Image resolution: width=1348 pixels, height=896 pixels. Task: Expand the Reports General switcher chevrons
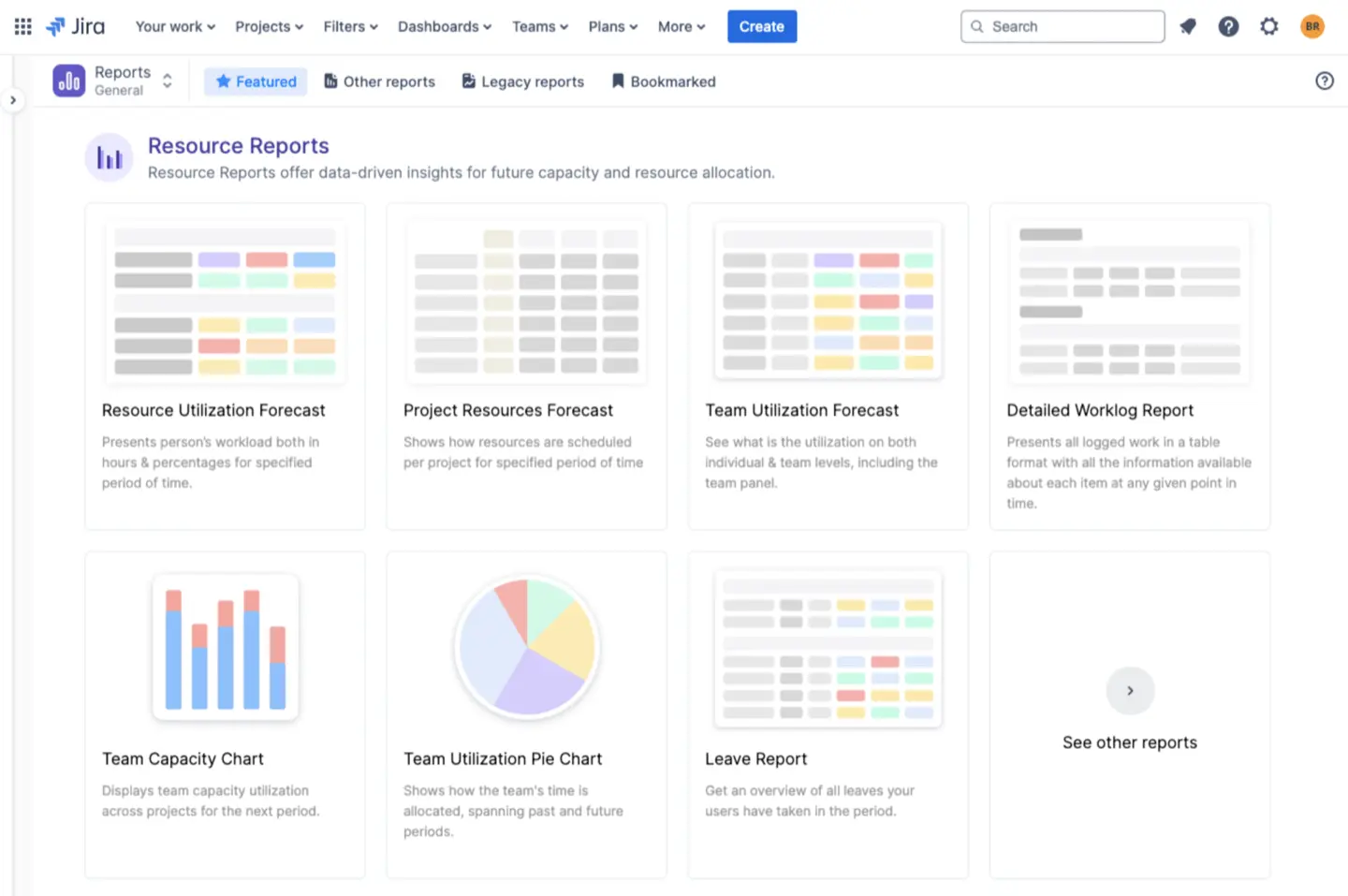click(x=167, y=81)
